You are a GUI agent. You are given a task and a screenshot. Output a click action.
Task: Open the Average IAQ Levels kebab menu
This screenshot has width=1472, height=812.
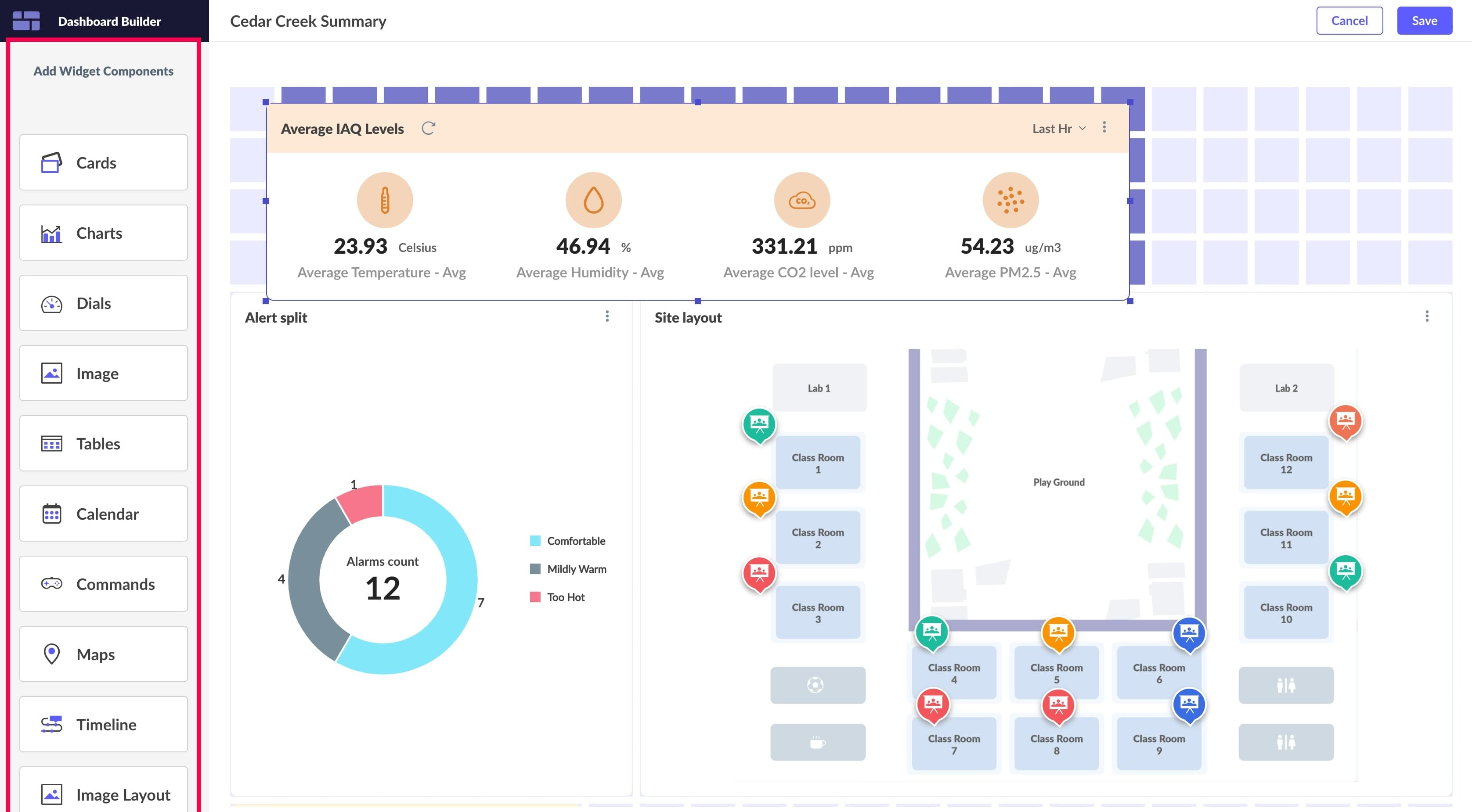pos(1104,127)
